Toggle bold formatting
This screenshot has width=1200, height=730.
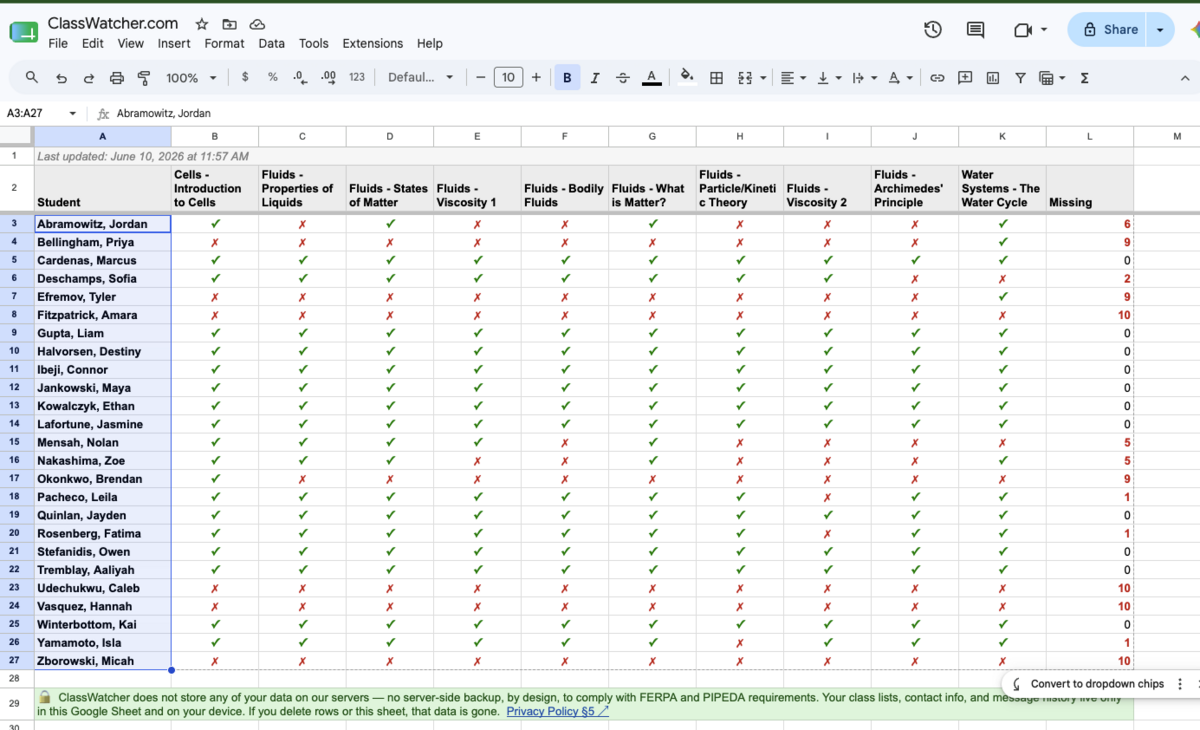click(x=567, y=77)
